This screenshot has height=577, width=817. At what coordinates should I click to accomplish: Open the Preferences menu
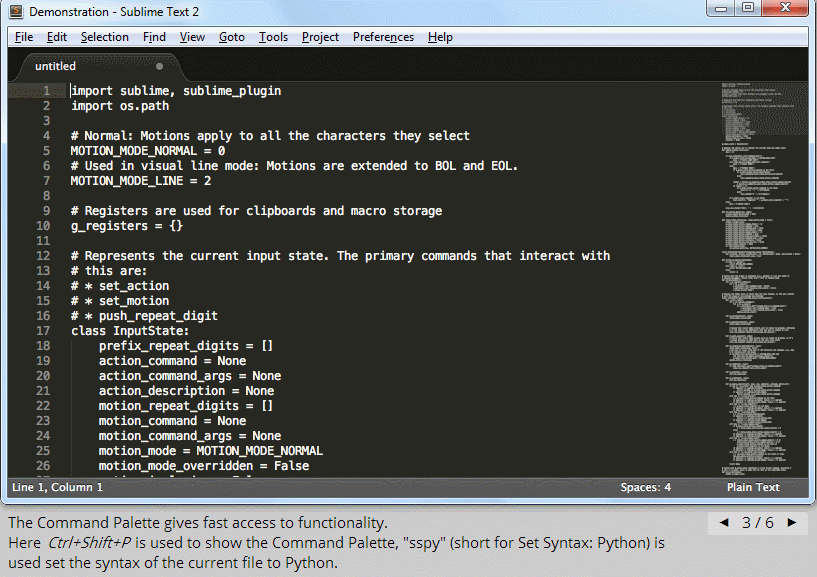(383, 37)
